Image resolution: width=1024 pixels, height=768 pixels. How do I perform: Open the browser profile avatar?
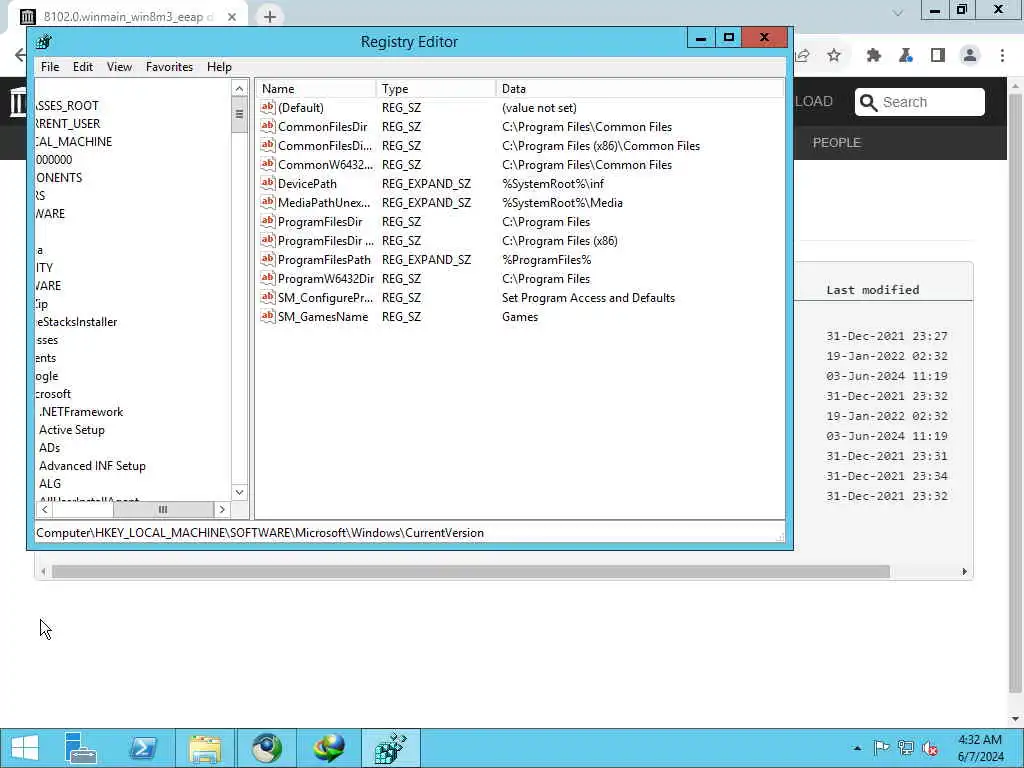pos(970,56)
